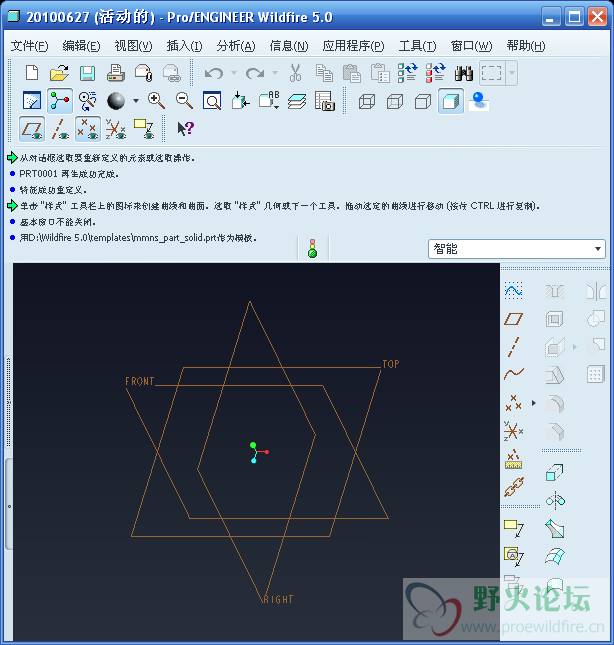Undo the last action
The height and width of the screenshot is (645, 614).
(214, 73)
